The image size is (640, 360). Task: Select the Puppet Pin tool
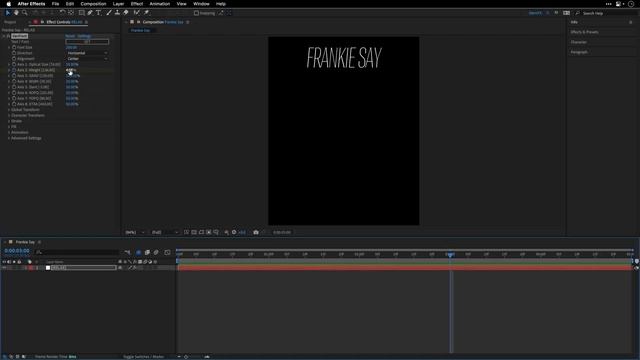click(x=147, y=13)
